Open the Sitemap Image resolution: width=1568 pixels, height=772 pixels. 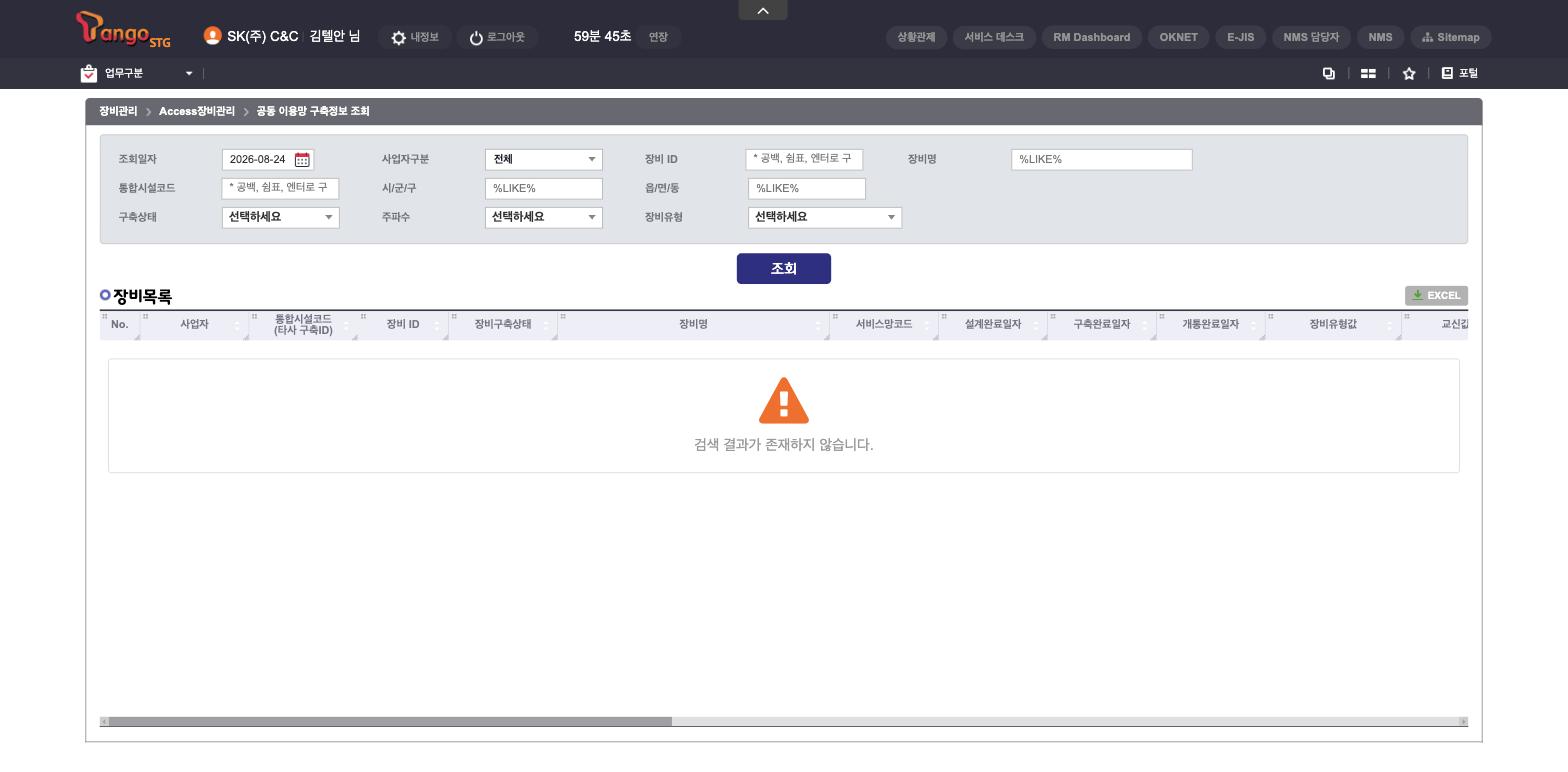(1451, 37)
